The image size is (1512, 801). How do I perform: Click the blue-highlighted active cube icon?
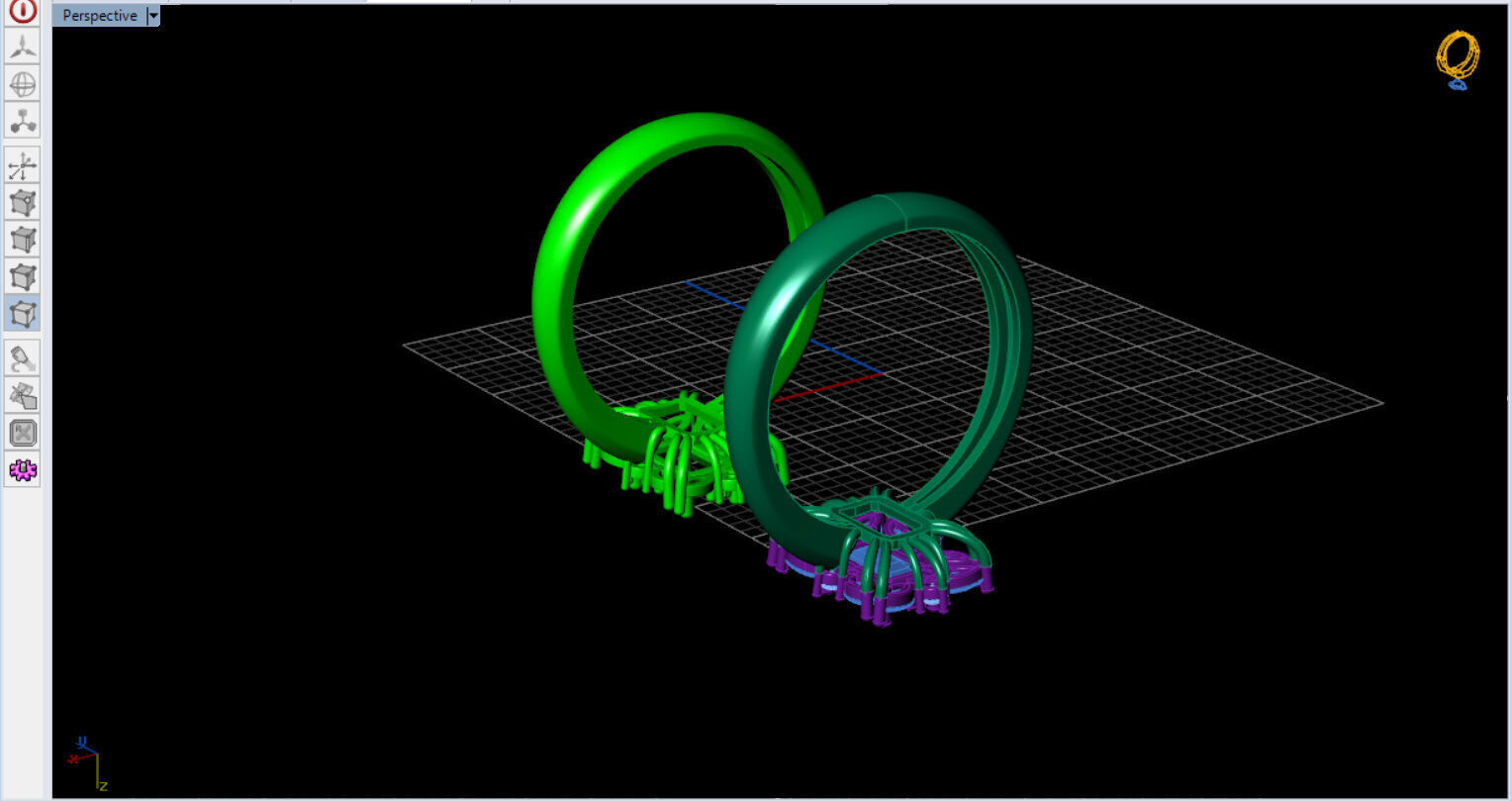coord(23,313)
